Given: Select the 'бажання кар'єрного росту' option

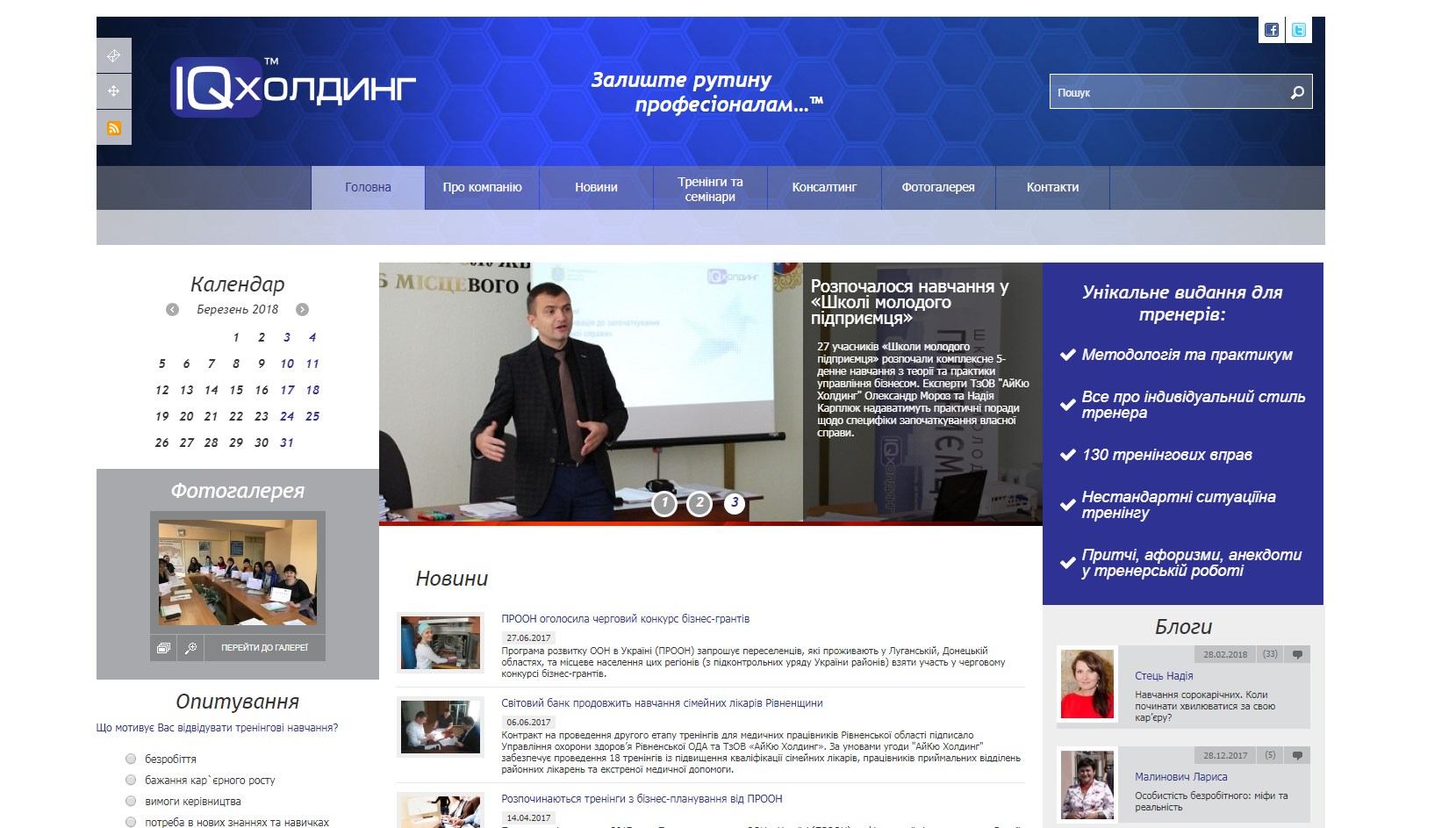Looking at the screenshot, I should point(131,780).
